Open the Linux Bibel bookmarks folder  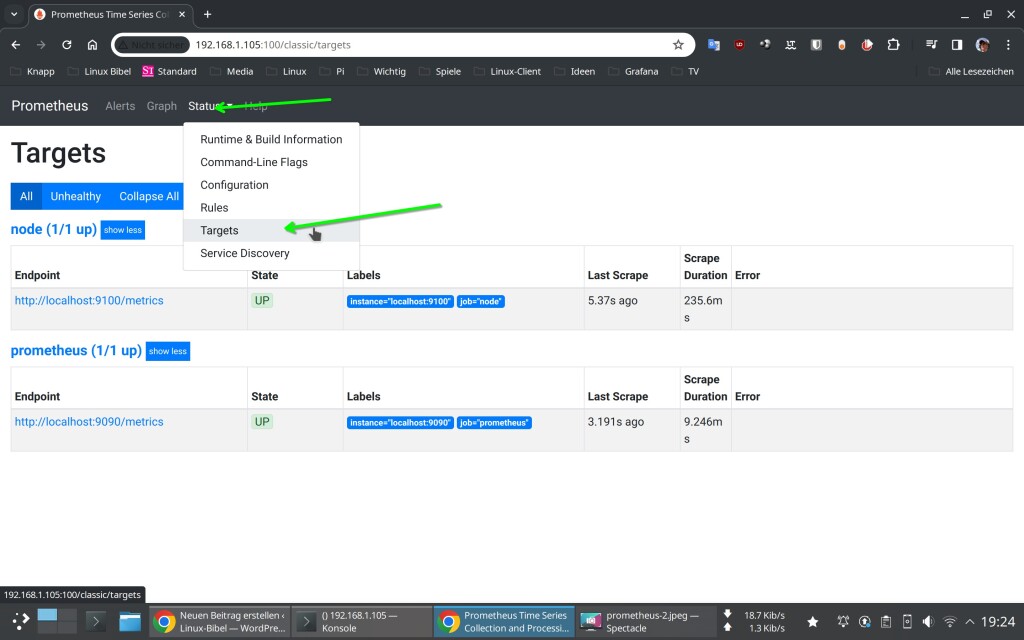click(99, 71)
